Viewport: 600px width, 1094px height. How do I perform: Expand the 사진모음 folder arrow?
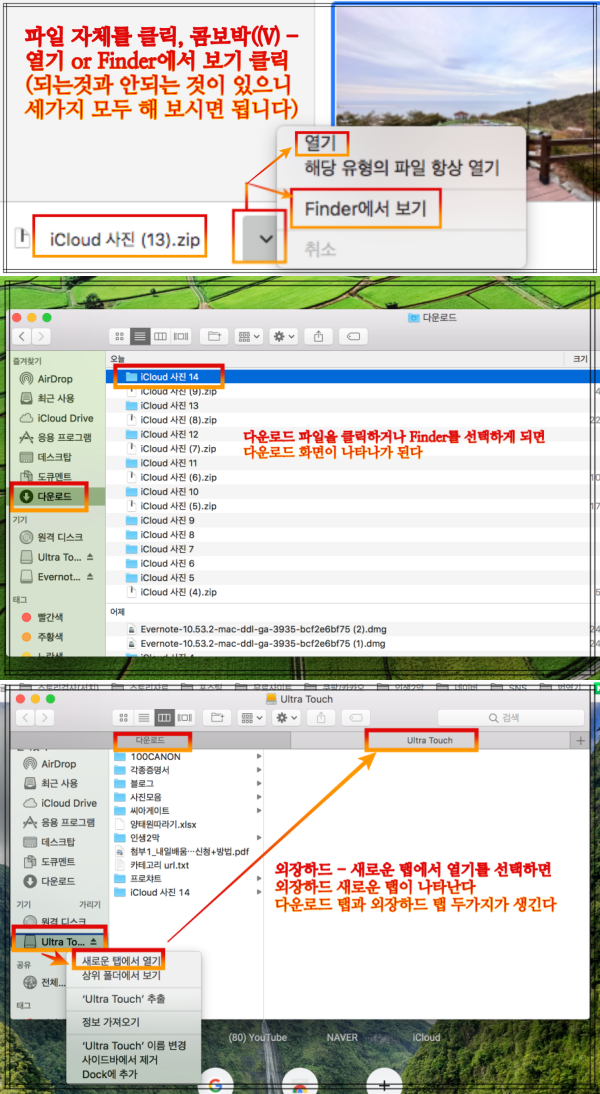(259, 797)
